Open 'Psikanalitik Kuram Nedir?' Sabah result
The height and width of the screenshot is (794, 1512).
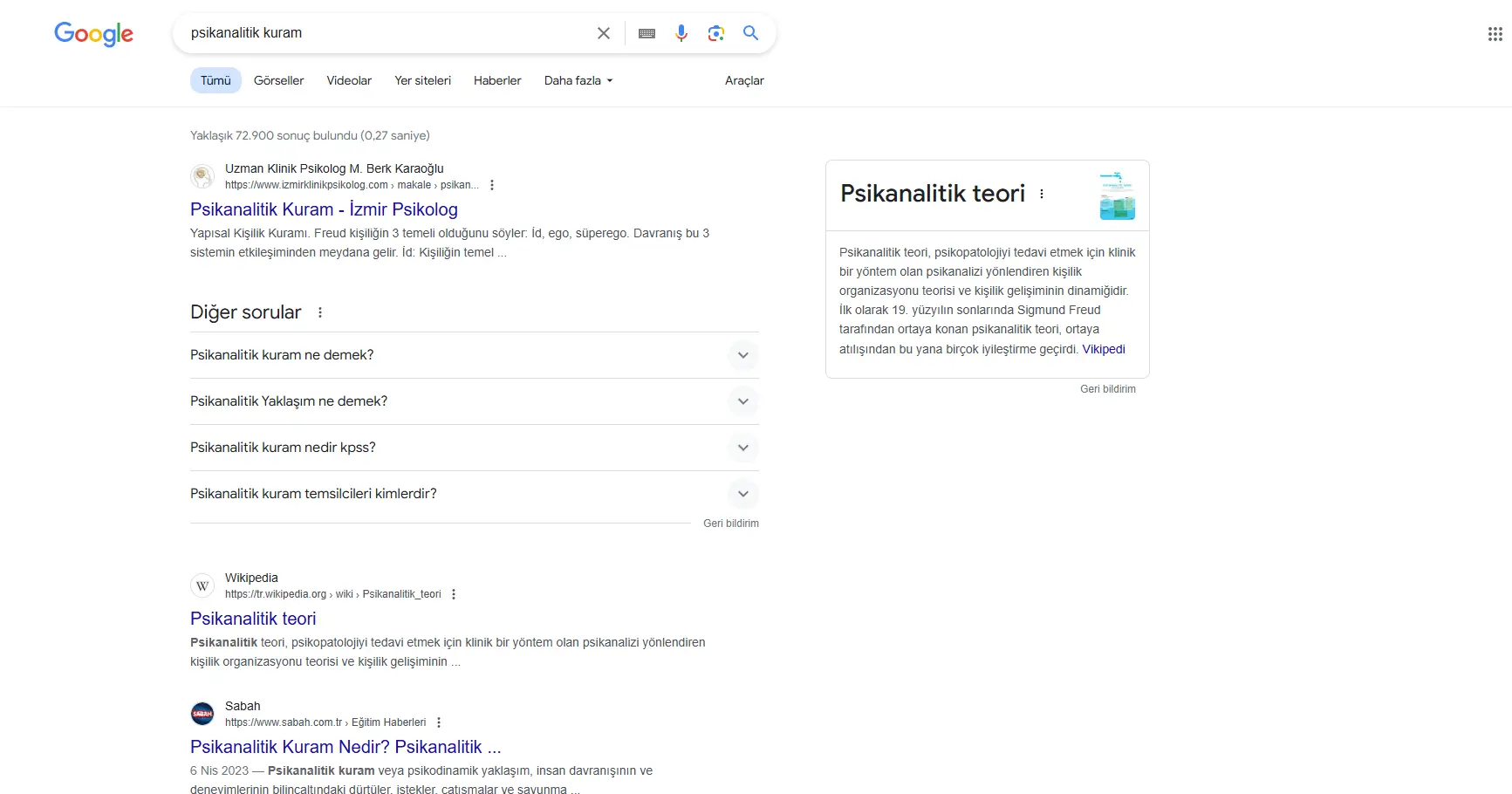click(346, 747)
